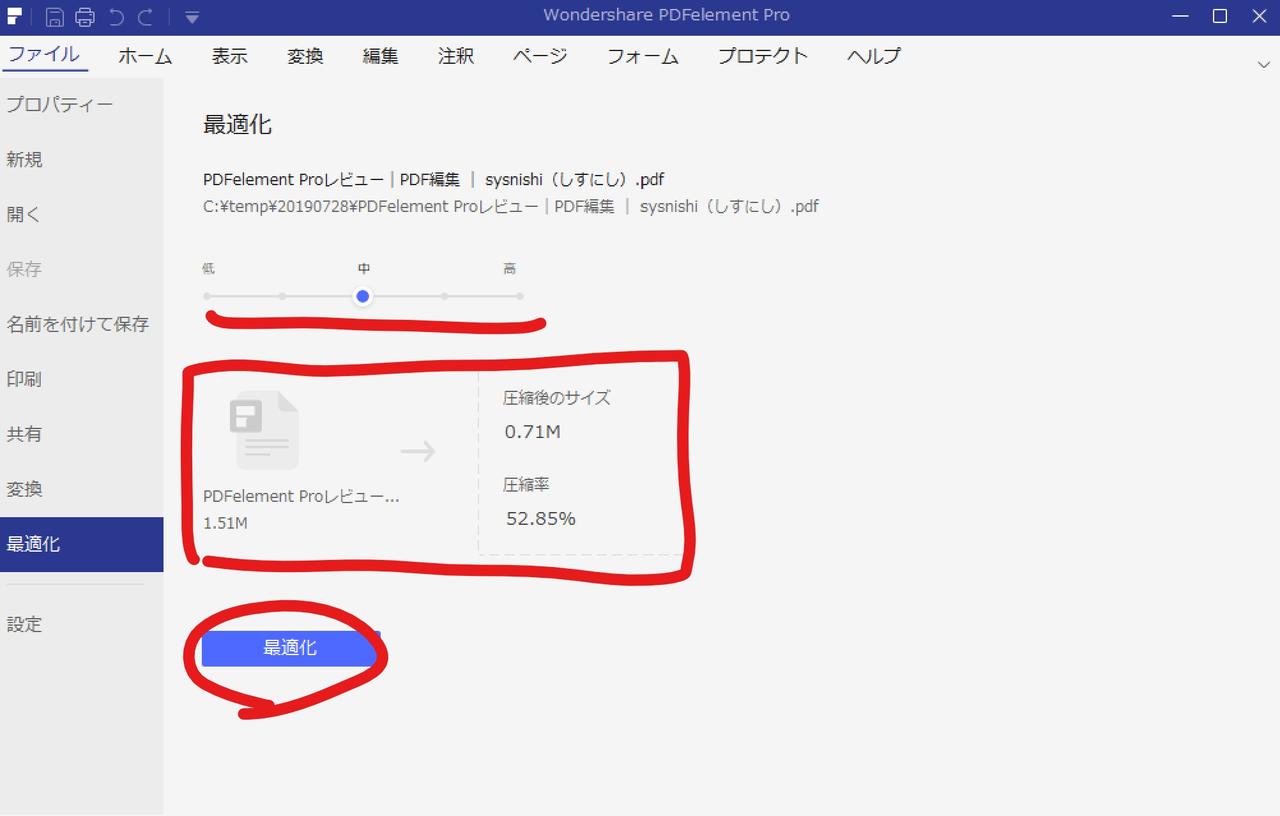The image size is (1280, 816).
Task: Select 名前を付けて保存 in the sidebar
Action: pos(81,324)
